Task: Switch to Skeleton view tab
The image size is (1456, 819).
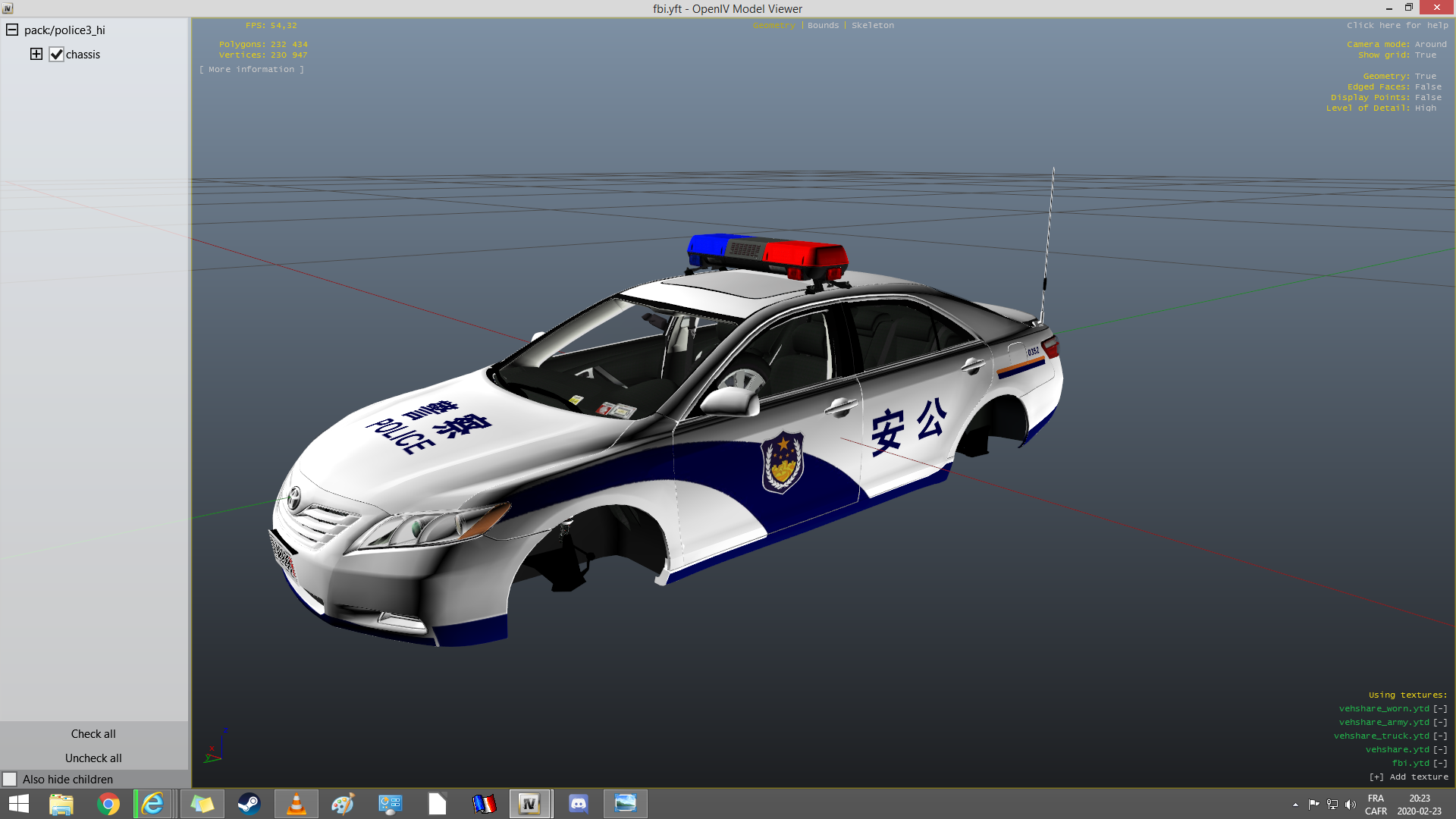Action: coord(872,25)
